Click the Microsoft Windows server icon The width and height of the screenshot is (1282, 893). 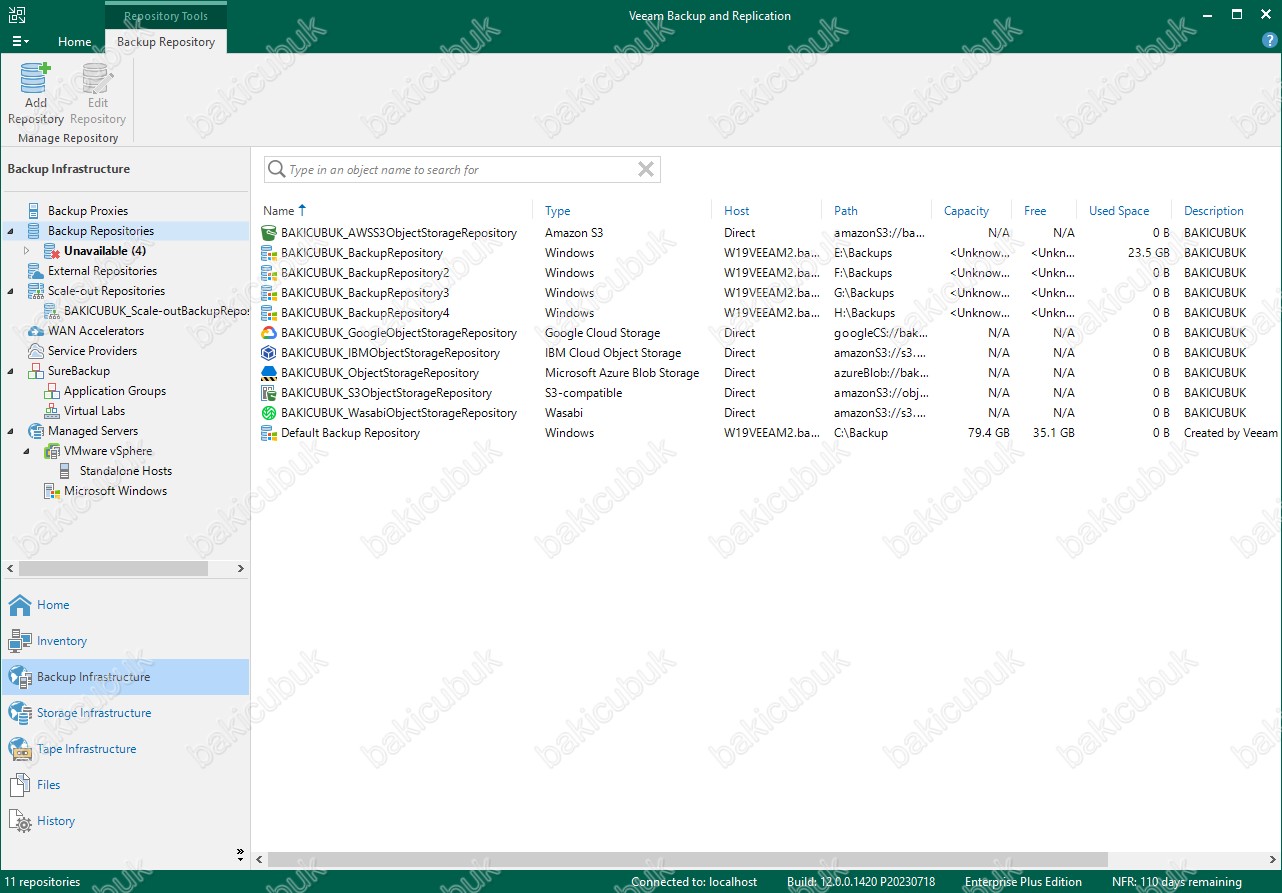[51, 491]
